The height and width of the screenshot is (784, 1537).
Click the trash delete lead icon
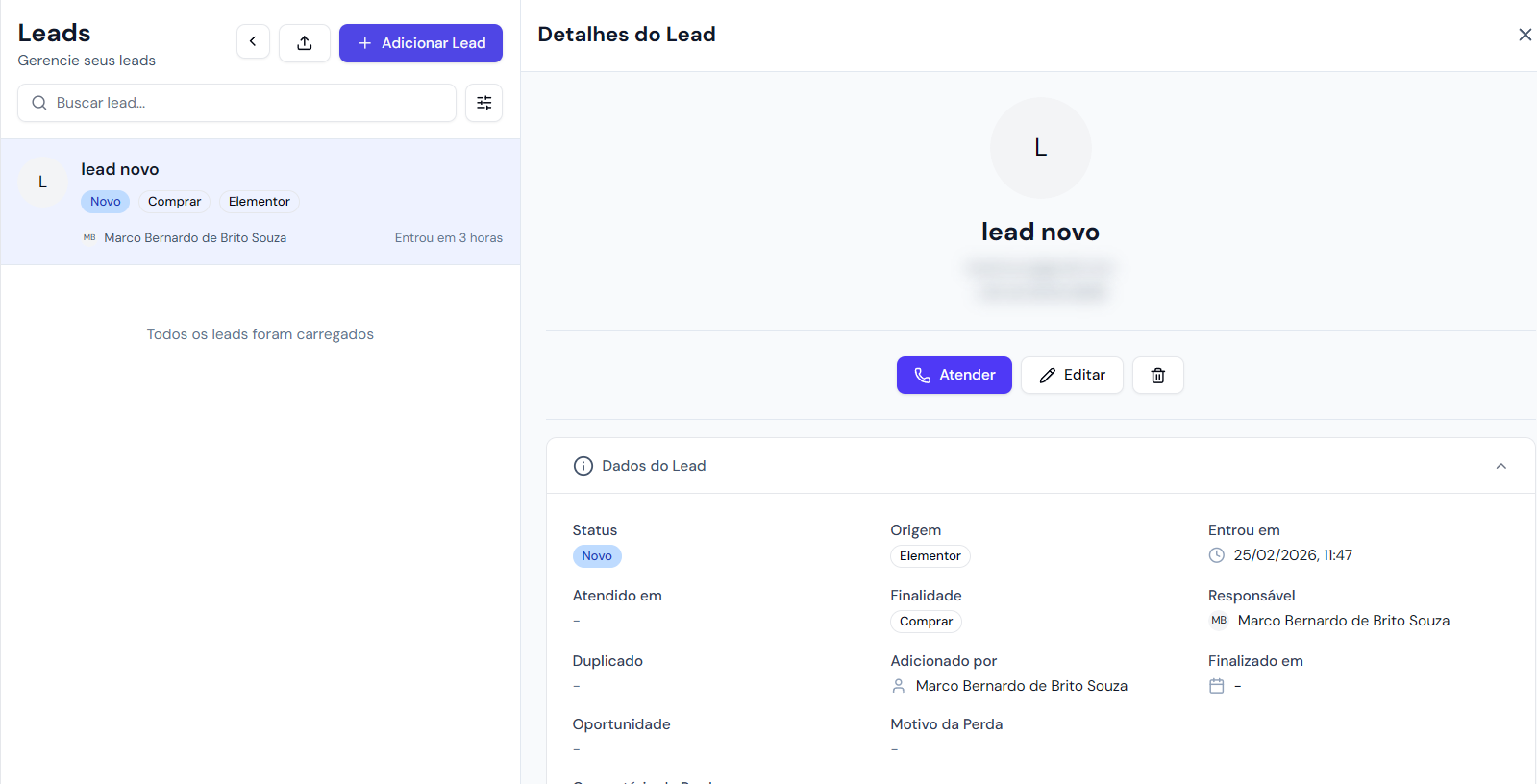point(1157,376)
